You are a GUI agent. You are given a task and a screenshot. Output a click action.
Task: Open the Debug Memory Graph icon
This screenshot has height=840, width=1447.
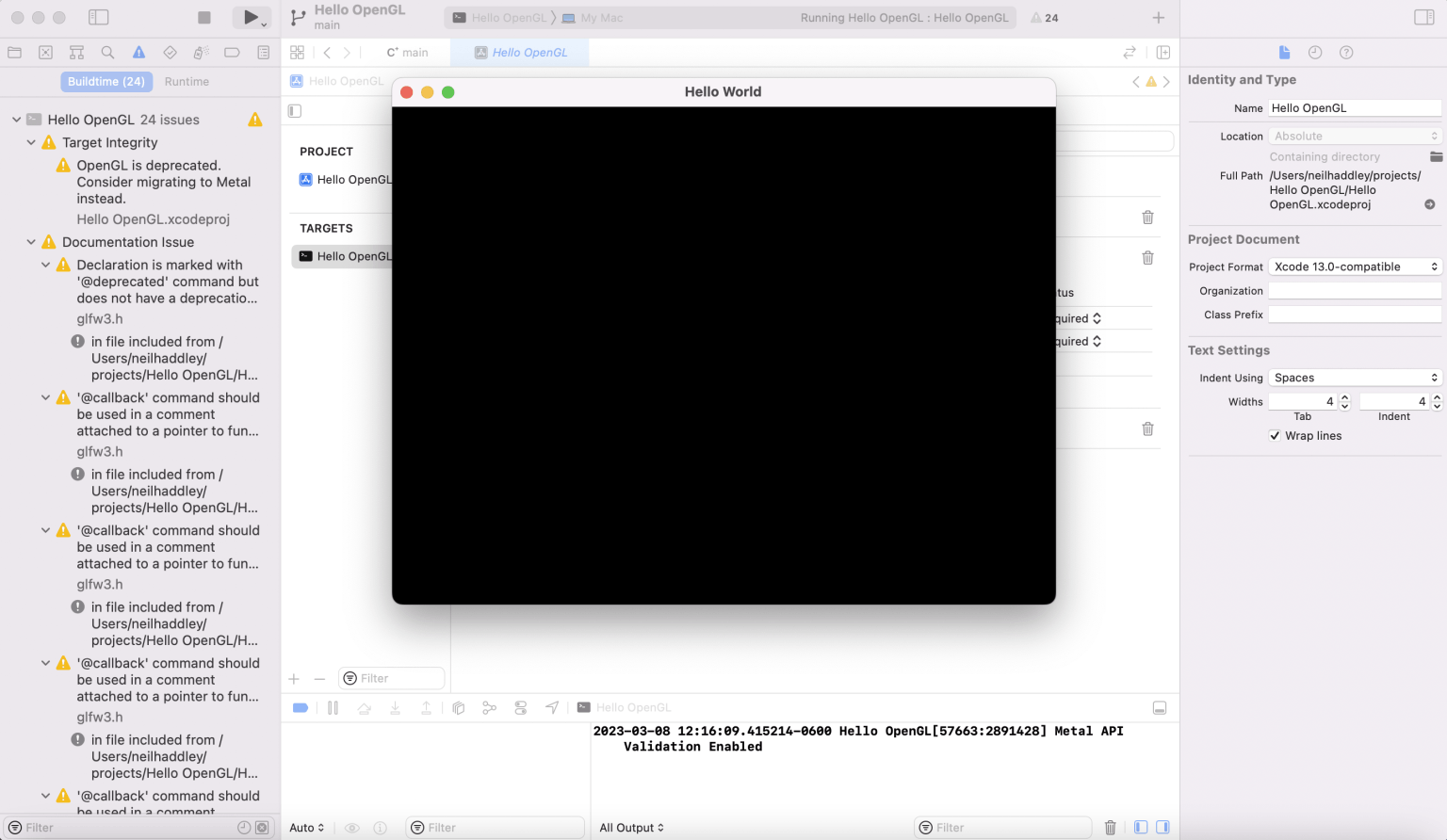(x=489, y=708)
